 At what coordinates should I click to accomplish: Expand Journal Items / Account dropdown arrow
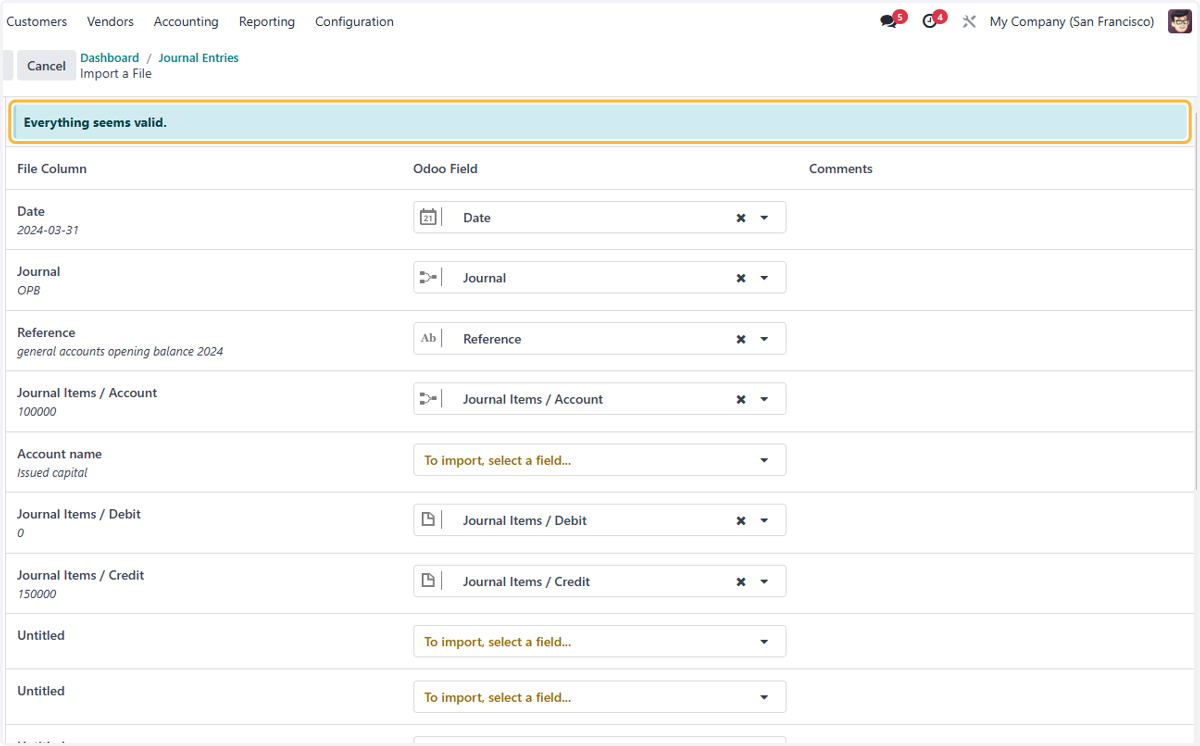pyautogui.click(x=764, y=399)
